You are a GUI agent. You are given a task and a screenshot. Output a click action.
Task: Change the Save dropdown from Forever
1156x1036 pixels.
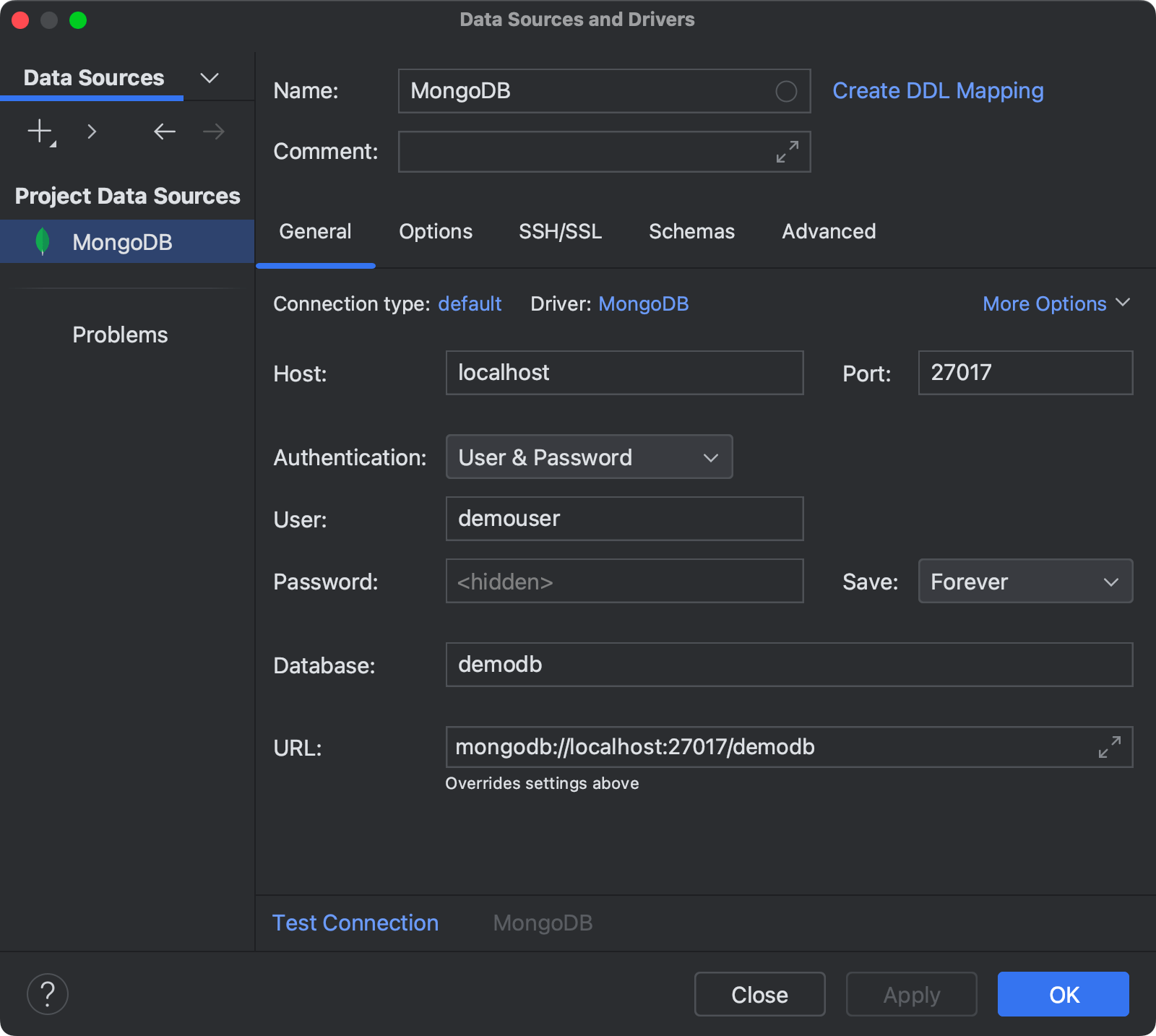click(x=1025, y=581)
